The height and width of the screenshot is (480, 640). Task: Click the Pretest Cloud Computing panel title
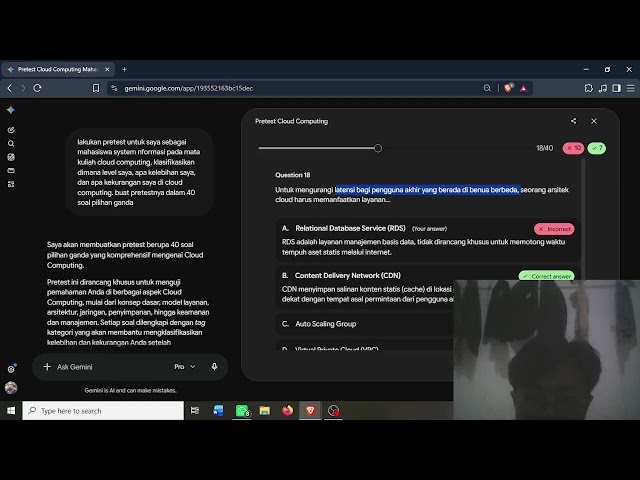coord(291,121)
